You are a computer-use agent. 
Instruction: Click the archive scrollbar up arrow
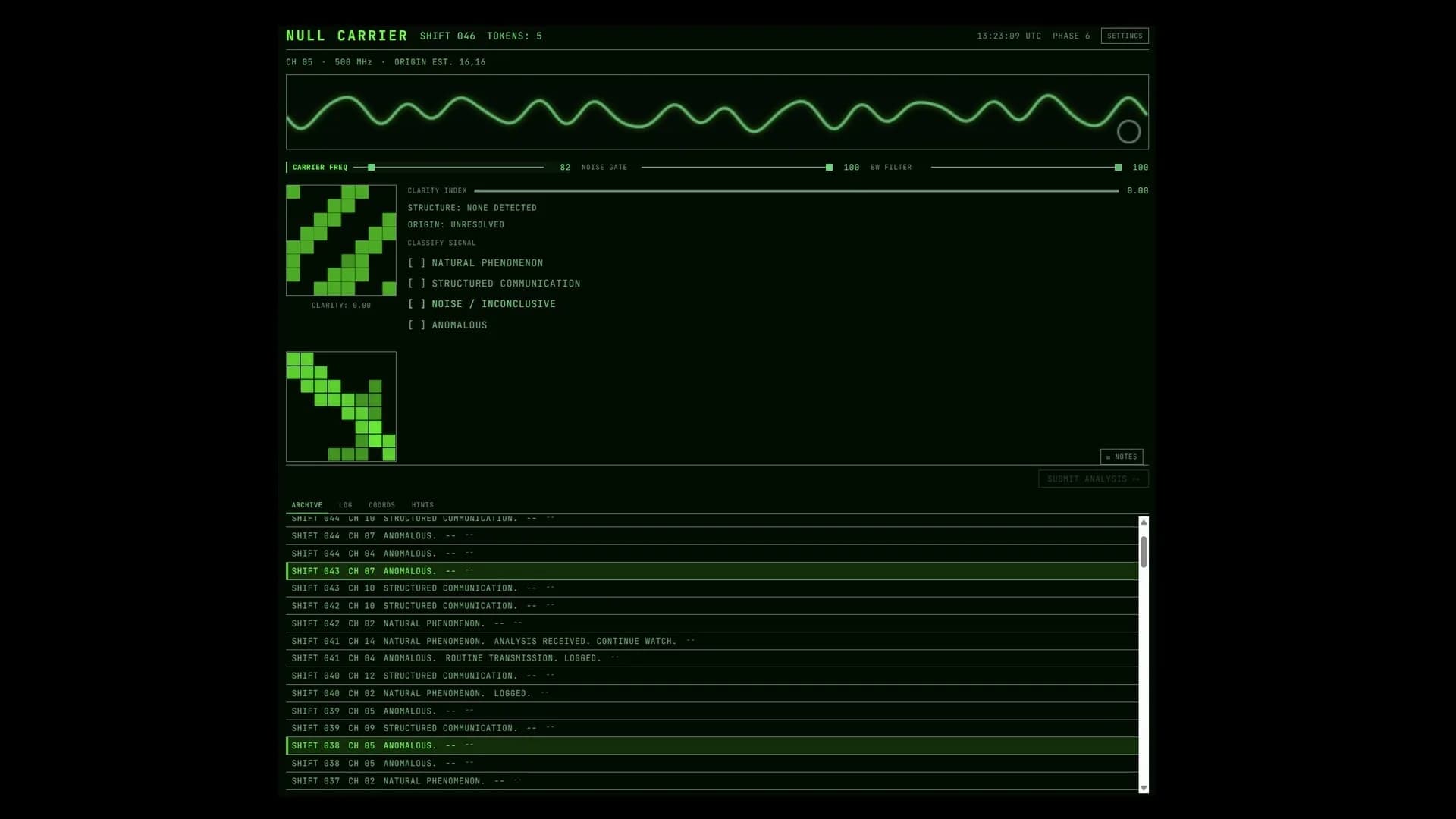[1144, 522]
